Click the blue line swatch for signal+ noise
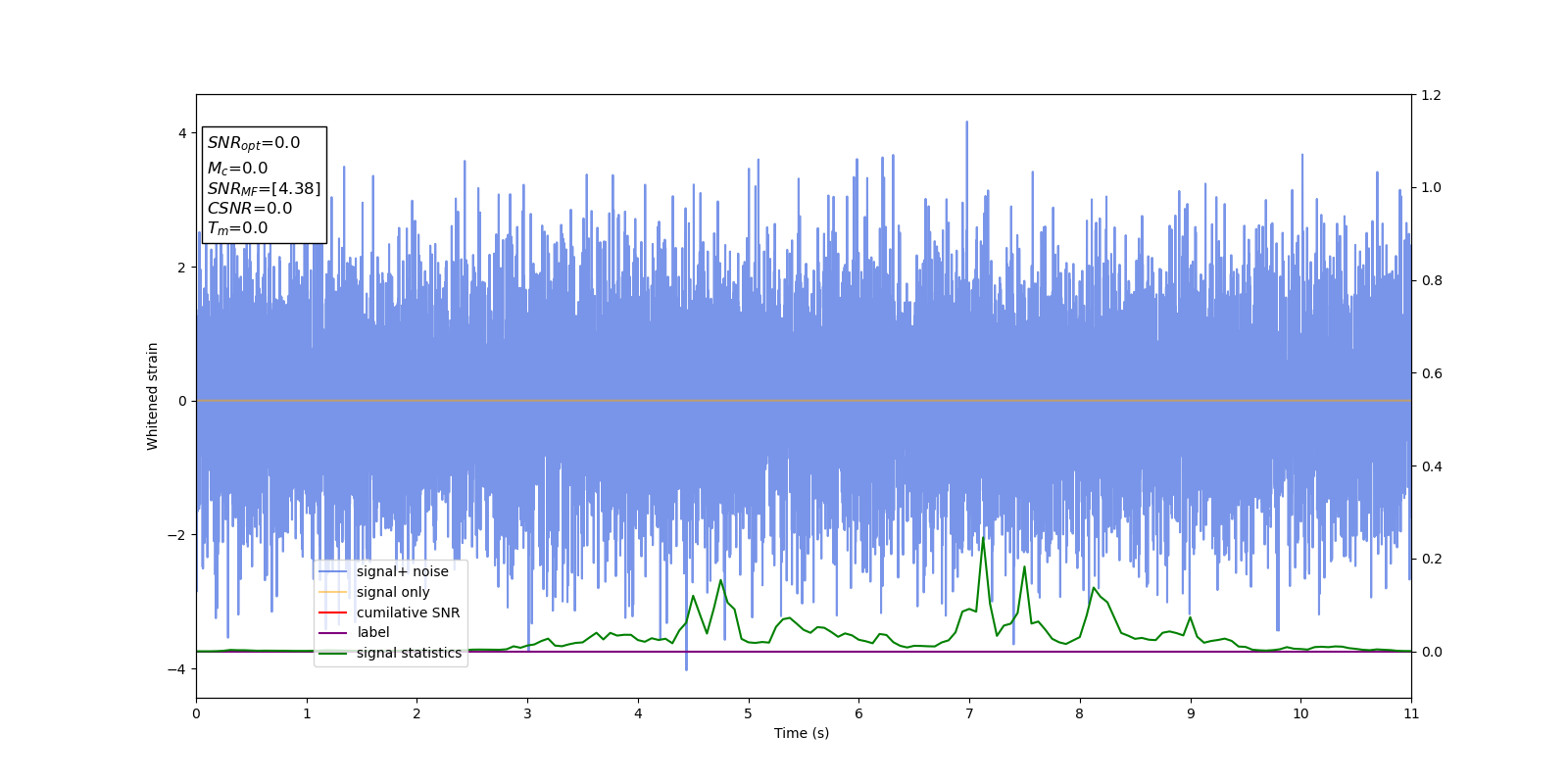Image resolution: width=1568 pixels, height=784 pixels. (x=333, y=572)
